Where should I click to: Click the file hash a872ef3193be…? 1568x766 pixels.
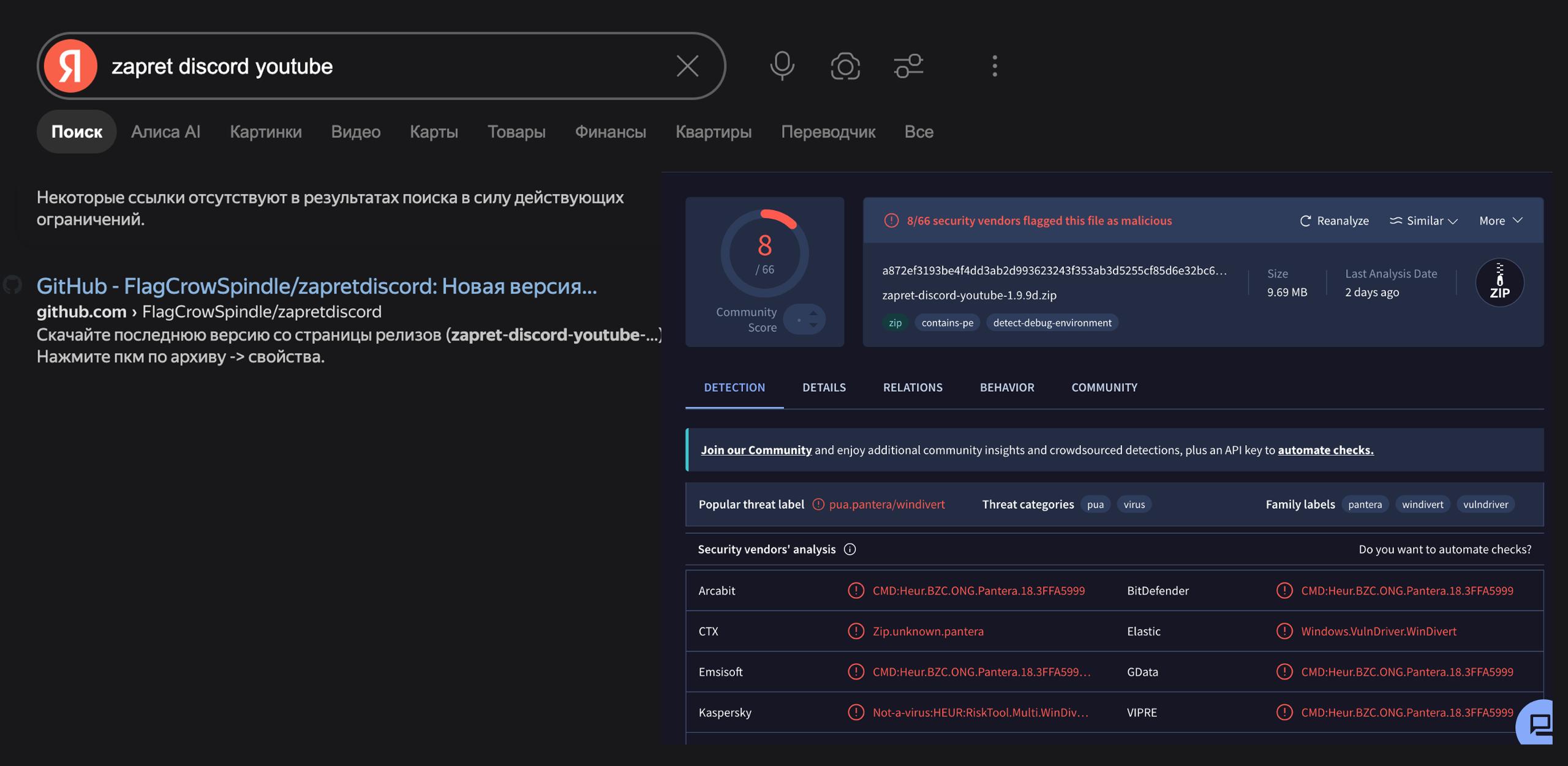click(x=1054, y=271)
